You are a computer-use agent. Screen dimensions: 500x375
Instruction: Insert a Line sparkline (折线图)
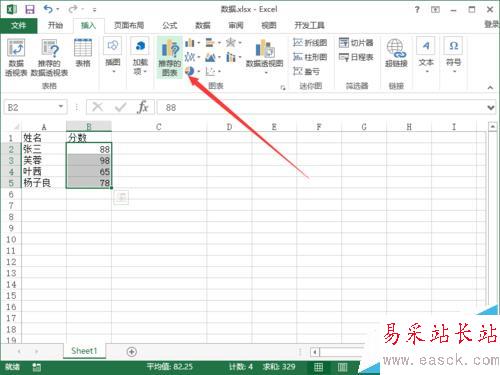pyautogui.click(x=310, y=43)
